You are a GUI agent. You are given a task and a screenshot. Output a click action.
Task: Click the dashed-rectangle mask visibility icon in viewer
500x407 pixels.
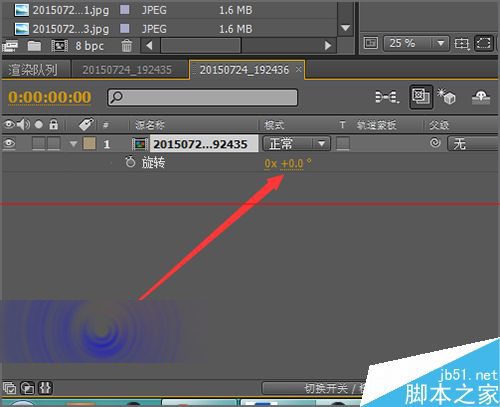coord(484,43)
